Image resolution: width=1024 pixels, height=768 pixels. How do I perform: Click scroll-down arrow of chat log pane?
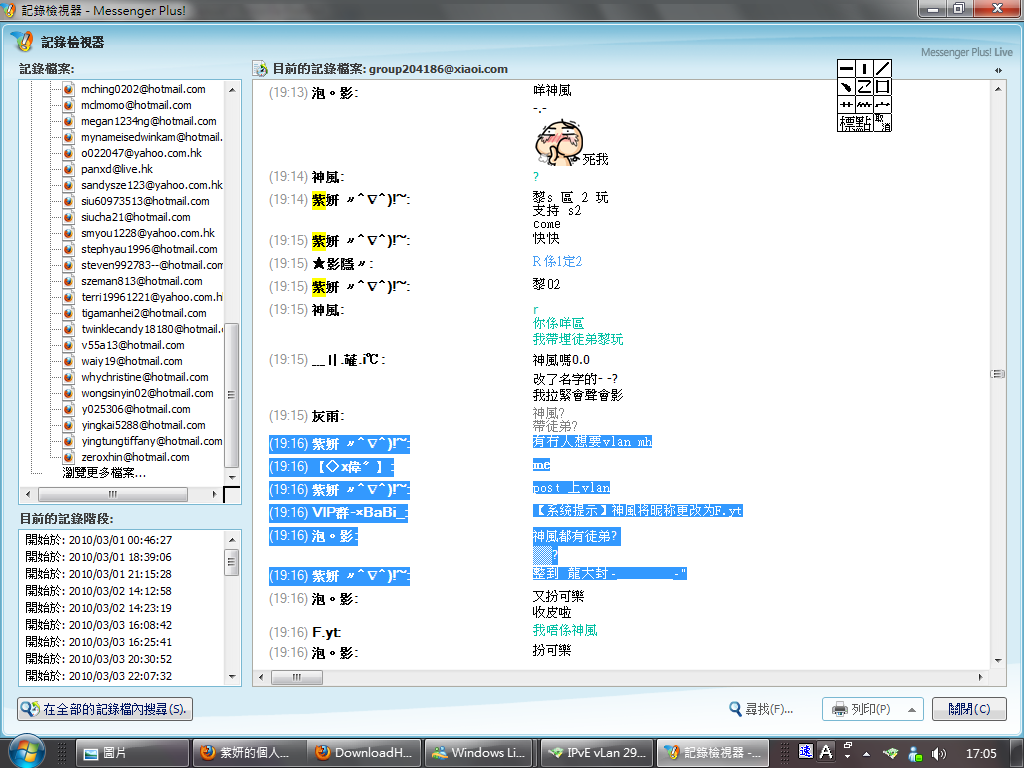coord(998,661)
